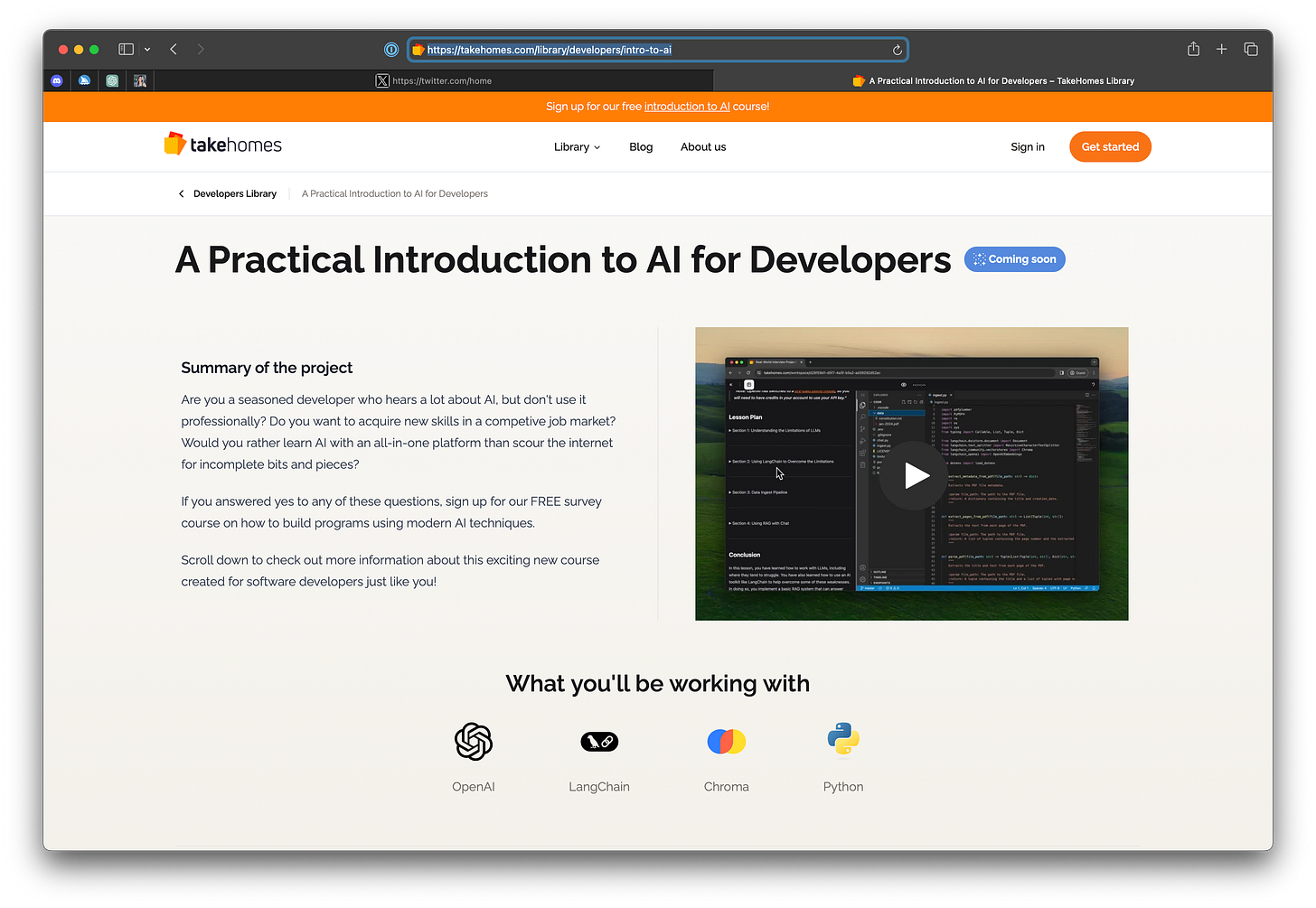Select the TakeHomes Library tab
The width and height of the screenshot is (1316, 908).
[x=993, y=80]
